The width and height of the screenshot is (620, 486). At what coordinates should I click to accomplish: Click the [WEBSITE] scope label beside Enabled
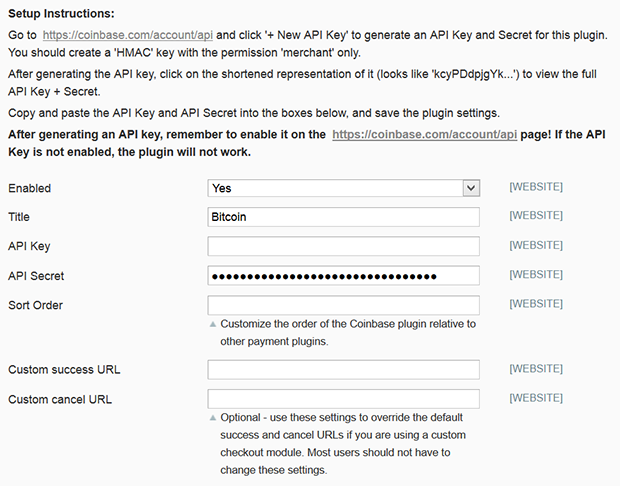(536, 187)
